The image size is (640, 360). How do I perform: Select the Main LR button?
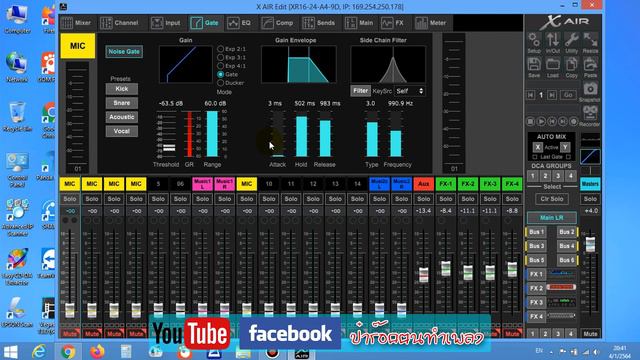coord(552,218)
